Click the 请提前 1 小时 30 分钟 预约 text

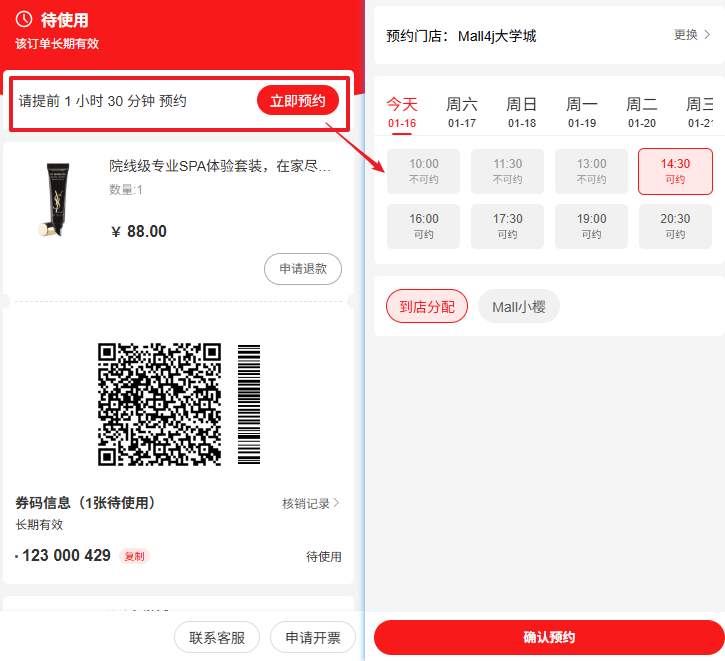(x=102, y=101)
